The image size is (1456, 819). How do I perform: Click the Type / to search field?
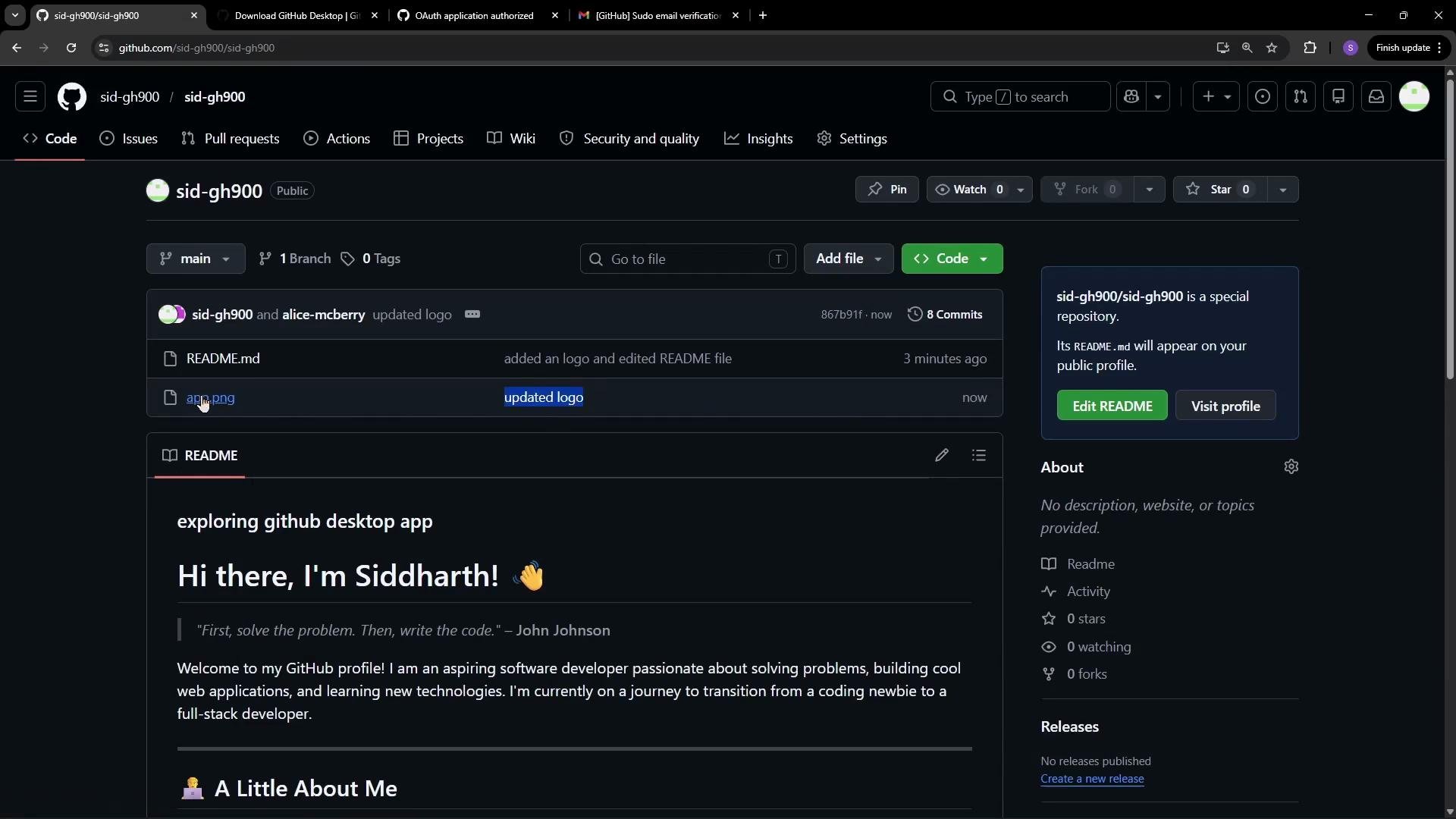coord(1021,96)
